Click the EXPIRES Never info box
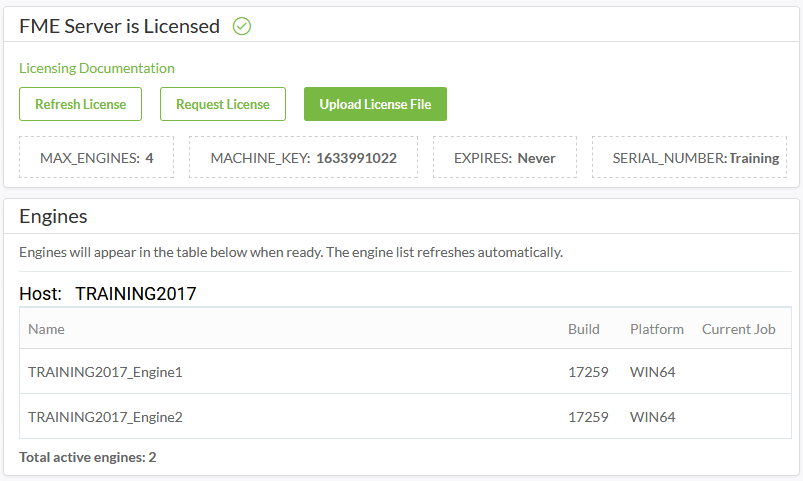 point(505,157)
